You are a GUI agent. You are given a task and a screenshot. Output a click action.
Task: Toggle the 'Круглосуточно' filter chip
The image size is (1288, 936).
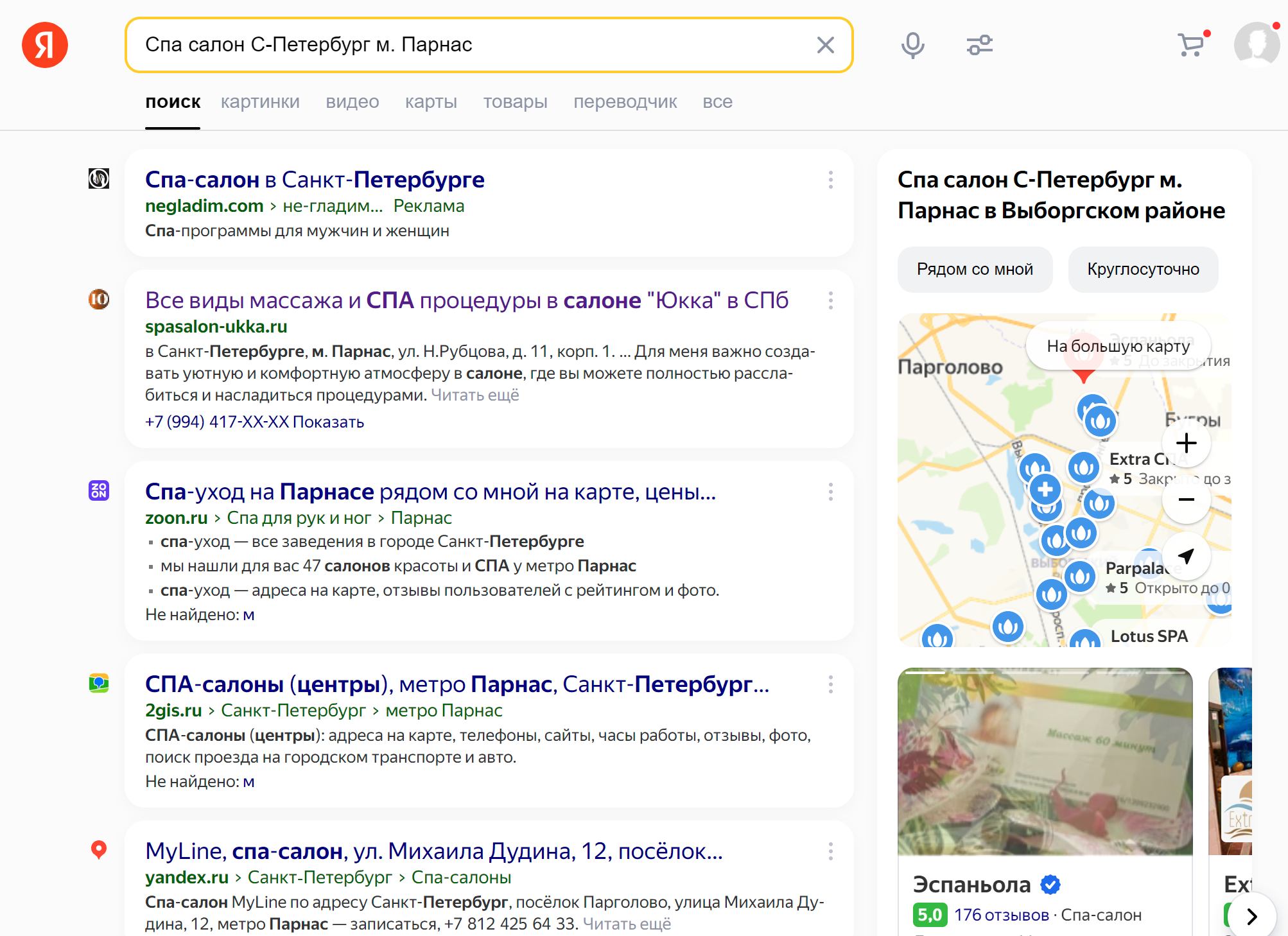coord(1143,270)
